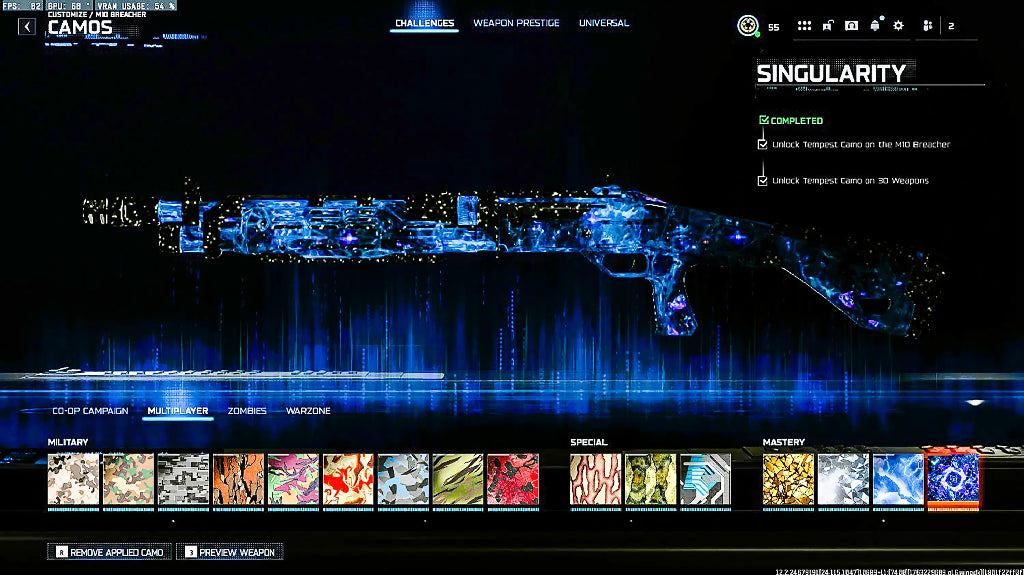1024x575 pixels.
Task: Open the social party icon
Action: [x=927, y=26]
